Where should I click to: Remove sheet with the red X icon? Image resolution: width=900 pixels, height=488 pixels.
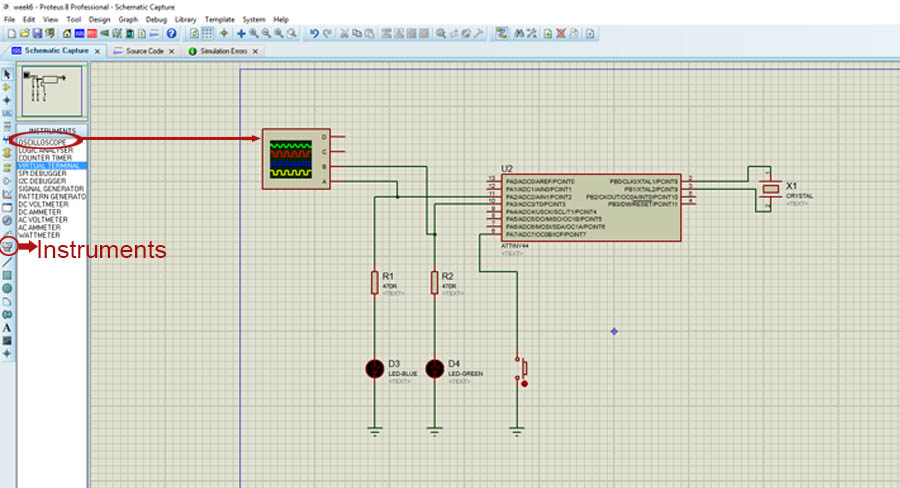pos(561,33)
